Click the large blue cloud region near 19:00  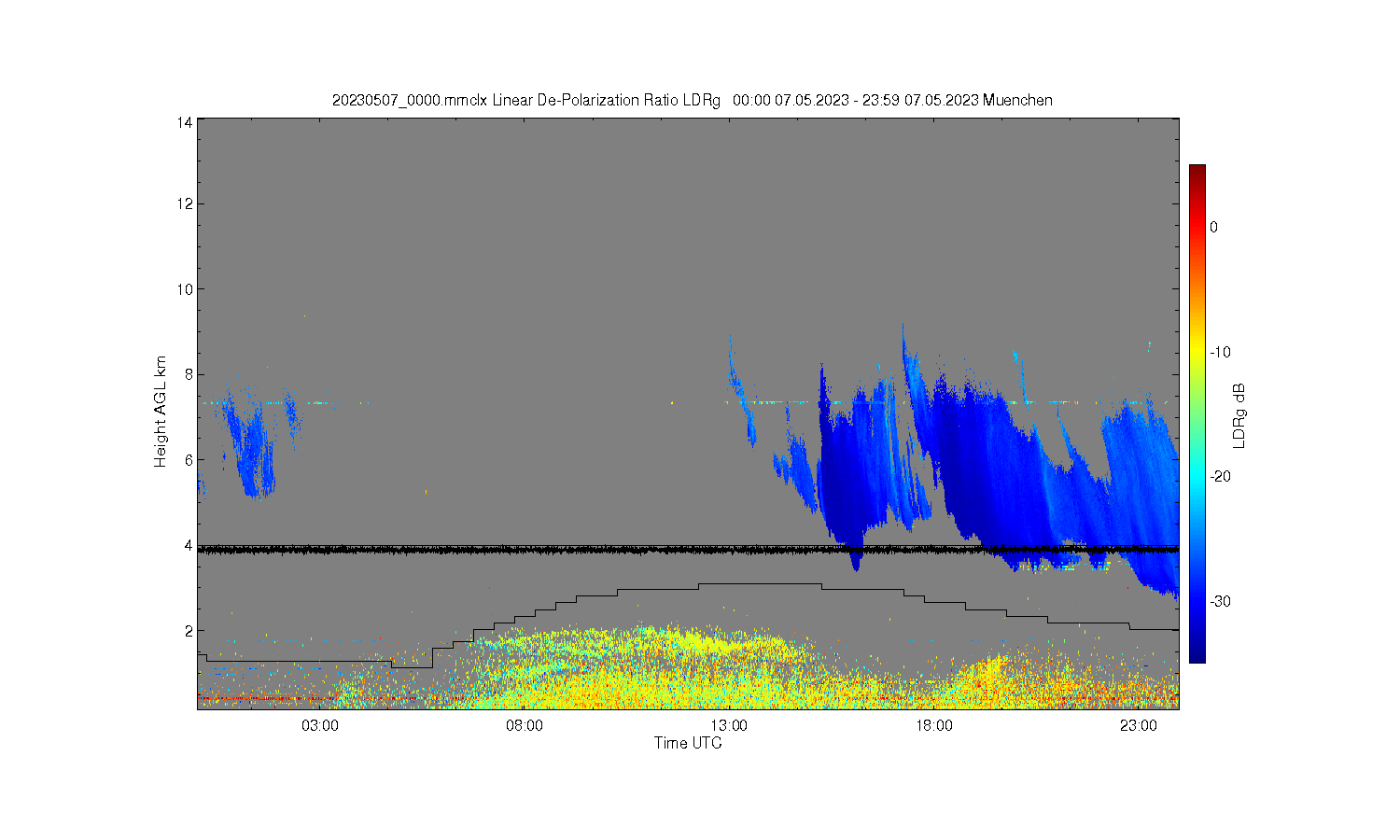point(980,467)
